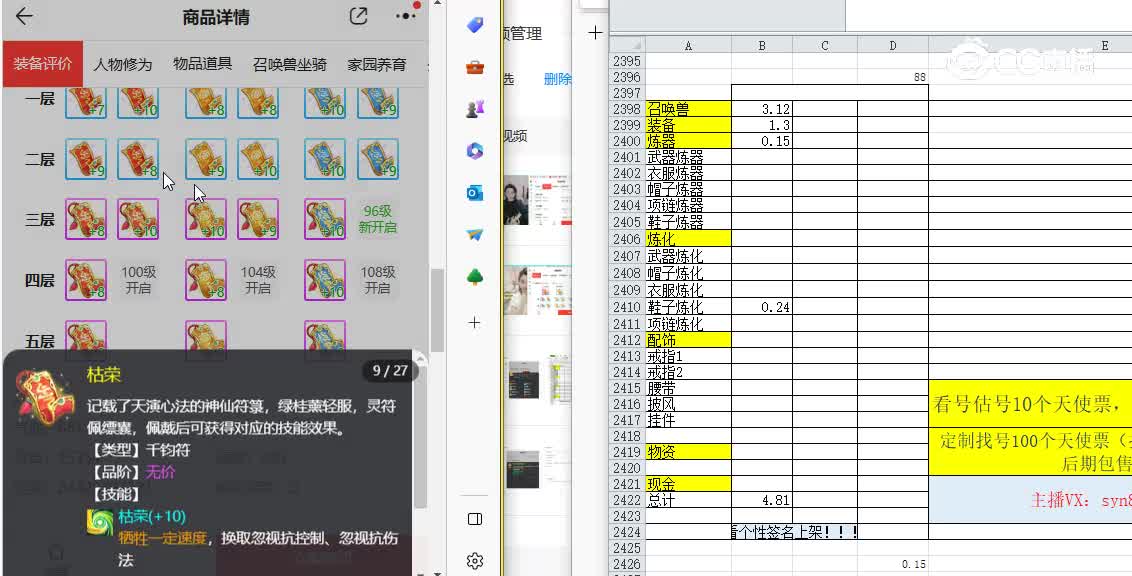The height and width of the screenshot is (576, 1132).
Task: Click the yellow 召唤兽 cell
Action: click(688, 109)
